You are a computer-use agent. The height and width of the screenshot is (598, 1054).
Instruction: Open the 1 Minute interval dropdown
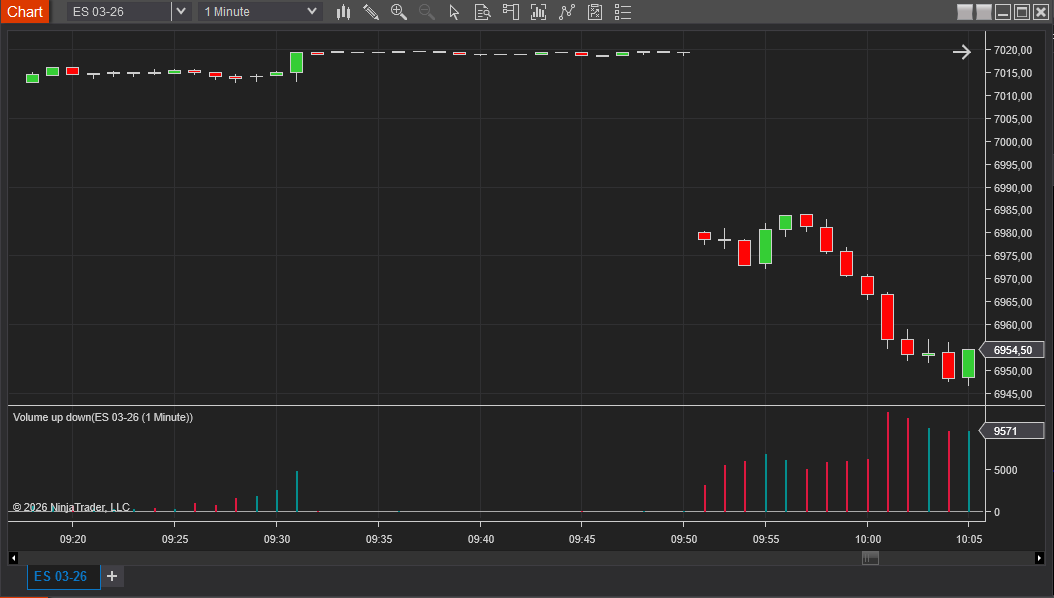click(260, 11)
